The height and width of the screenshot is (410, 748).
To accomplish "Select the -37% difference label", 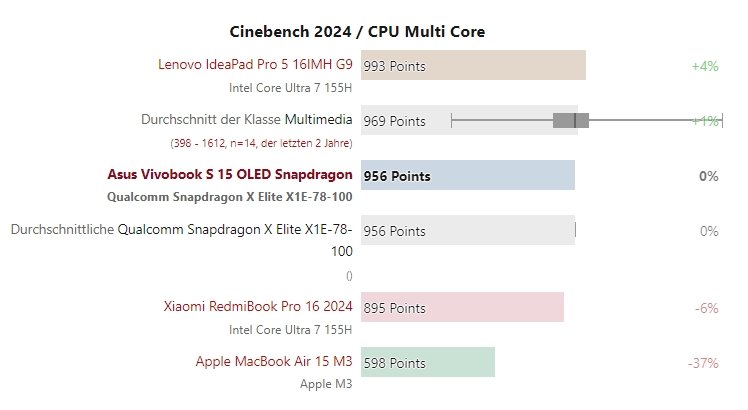I will pos(703,362).
